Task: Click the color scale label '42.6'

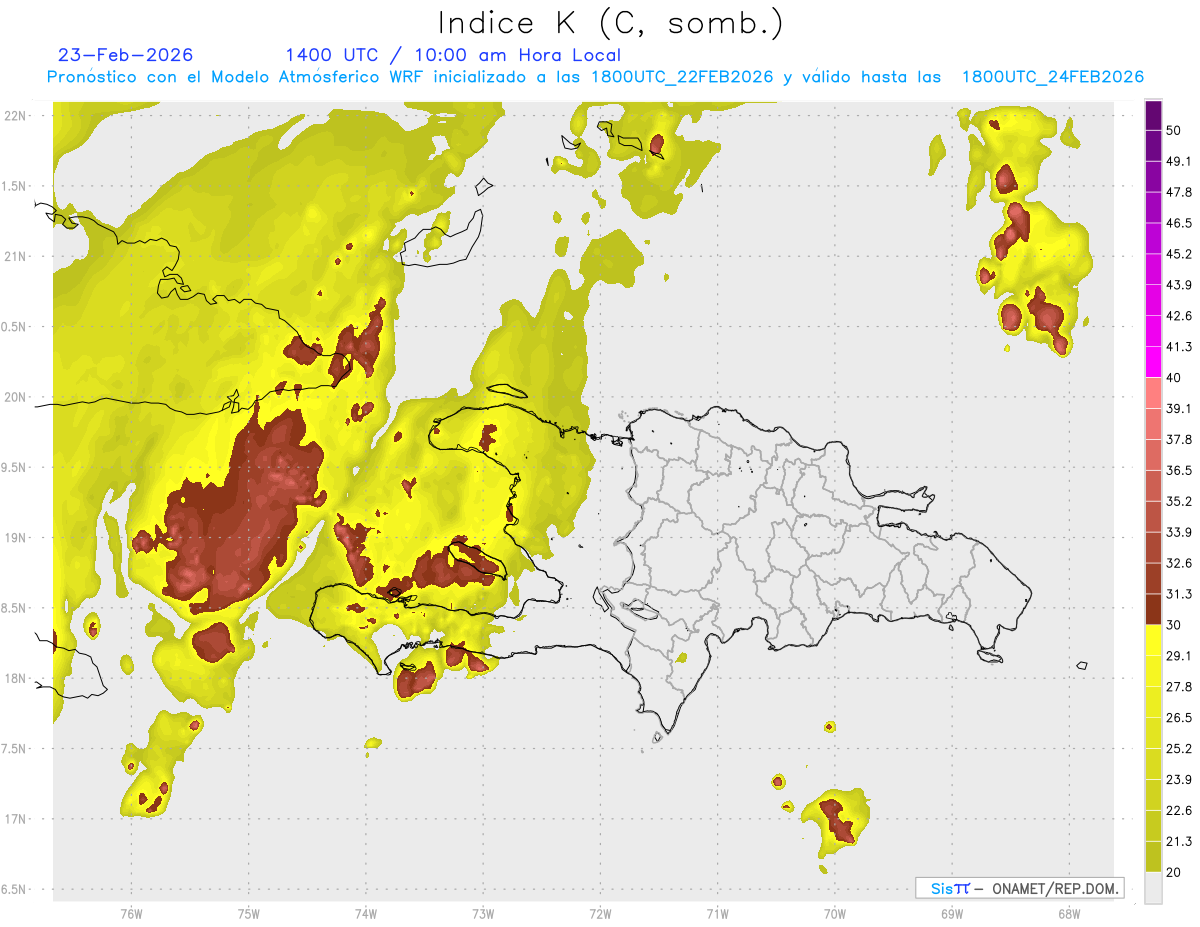Action: (1179, 316)
